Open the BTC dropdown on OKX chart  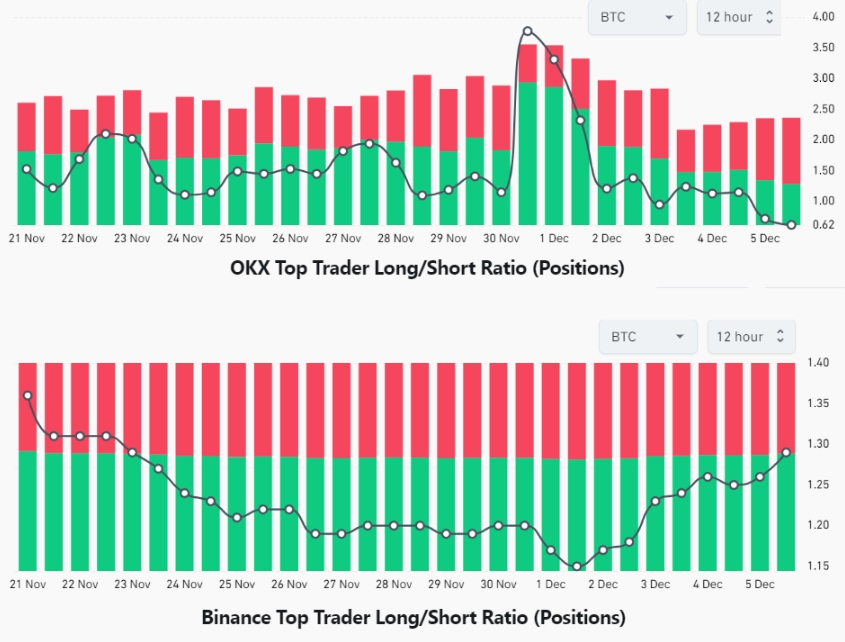[x=637, y=17]
